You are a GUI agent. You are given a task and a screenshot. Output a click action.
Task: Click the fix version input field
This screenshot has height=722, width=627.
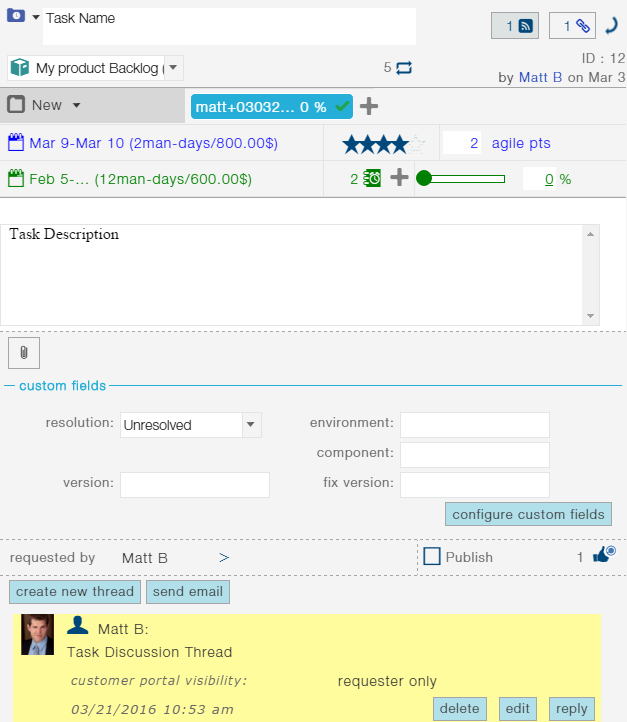coord(475,485)
